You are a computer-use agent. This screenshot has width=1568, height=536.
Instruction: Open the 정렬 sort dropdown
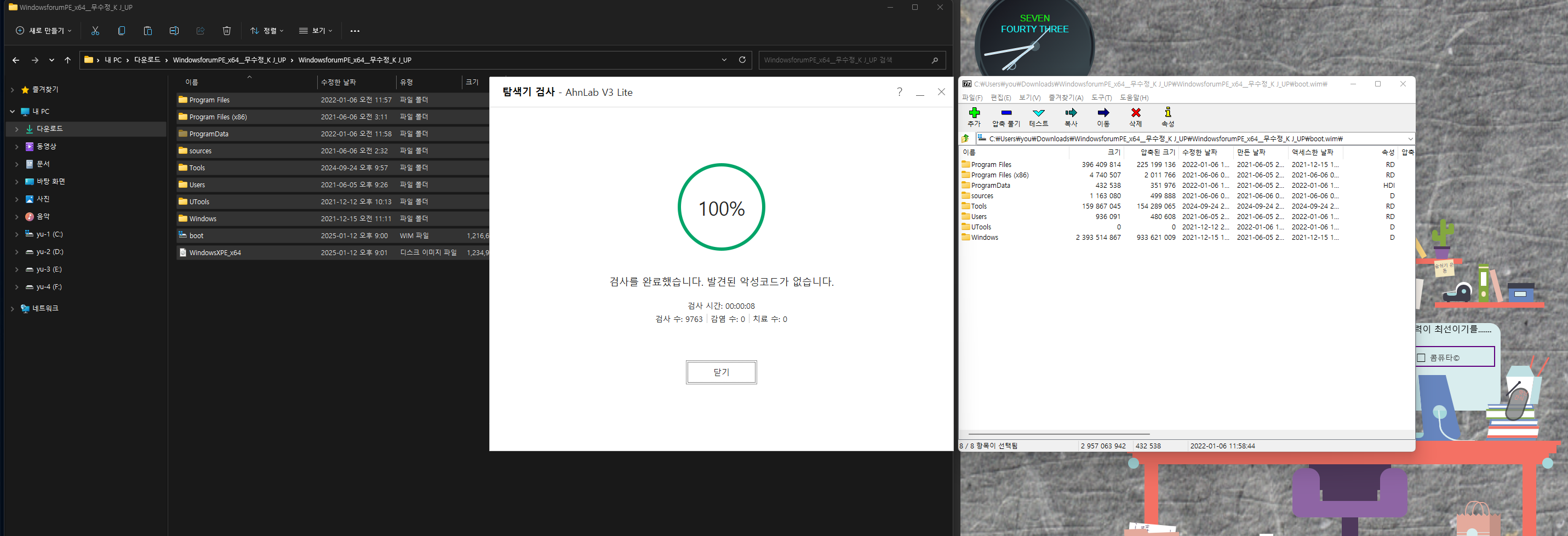click(267, 31)
